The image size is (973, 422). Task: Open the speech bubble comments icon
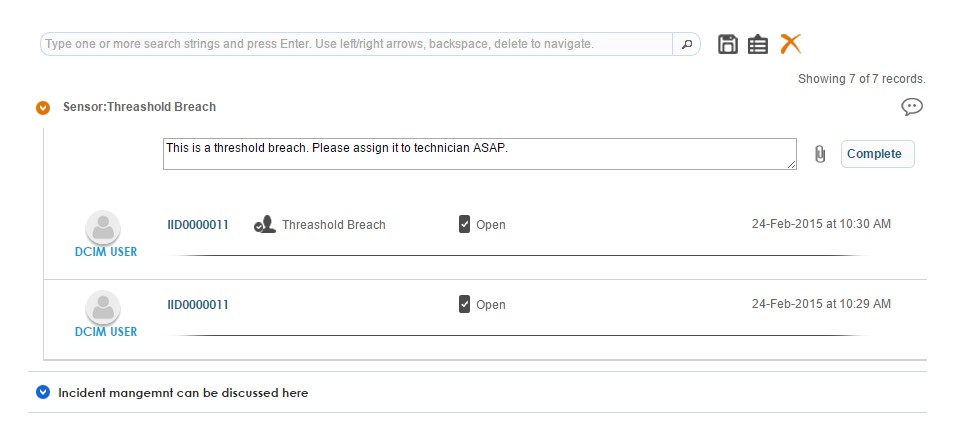click(x=911, y=107)
